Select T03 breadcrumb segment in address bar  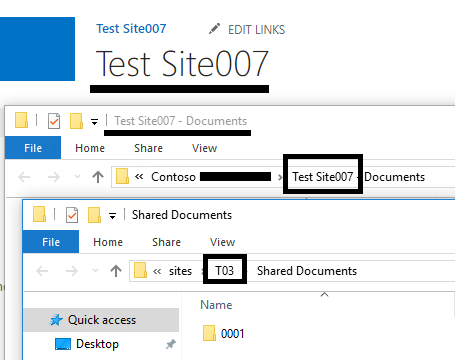point(224,271)
